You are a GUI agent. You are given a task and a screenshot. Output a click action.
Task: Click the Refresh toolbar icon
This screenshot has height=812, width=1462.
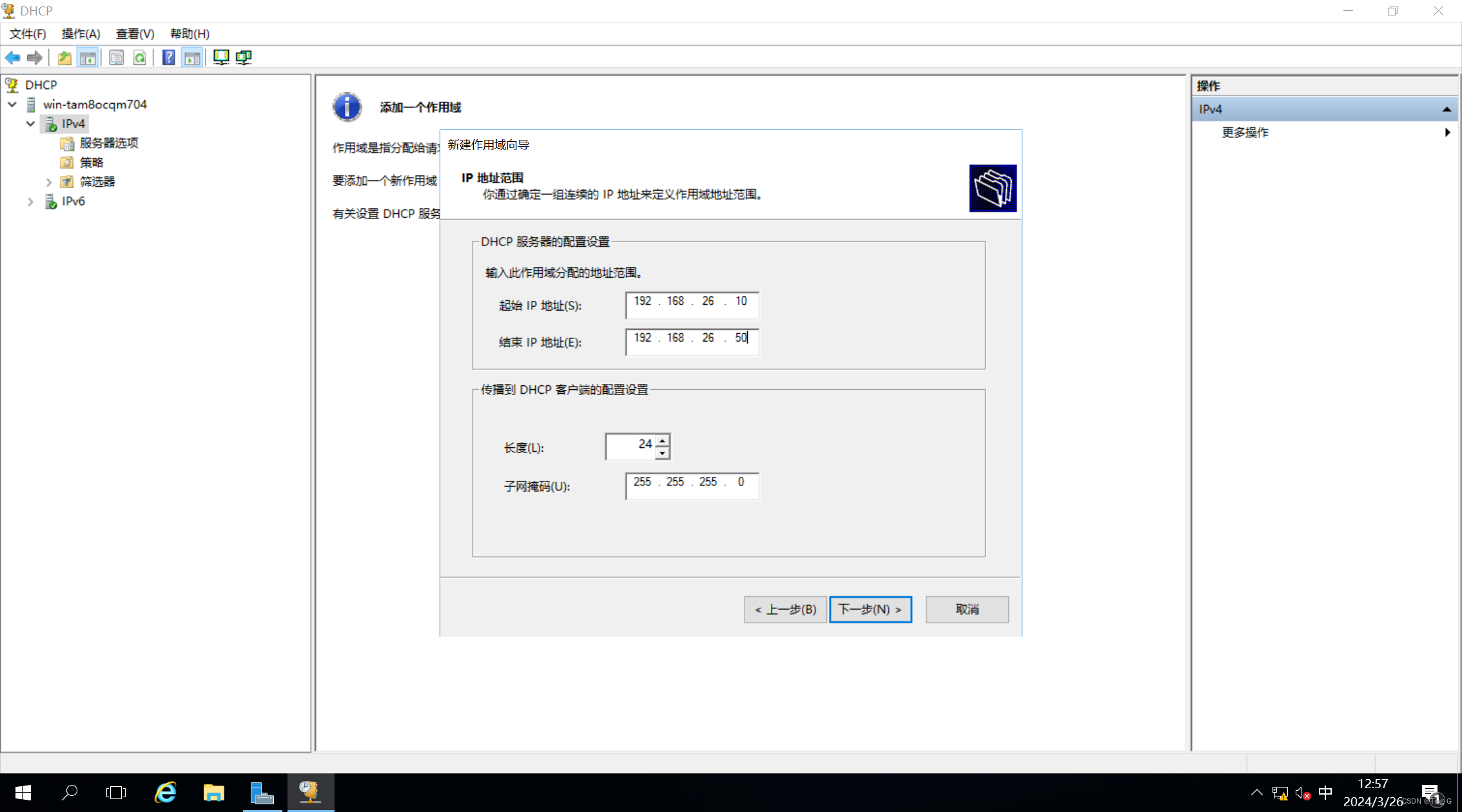click(x=140, y=58)
